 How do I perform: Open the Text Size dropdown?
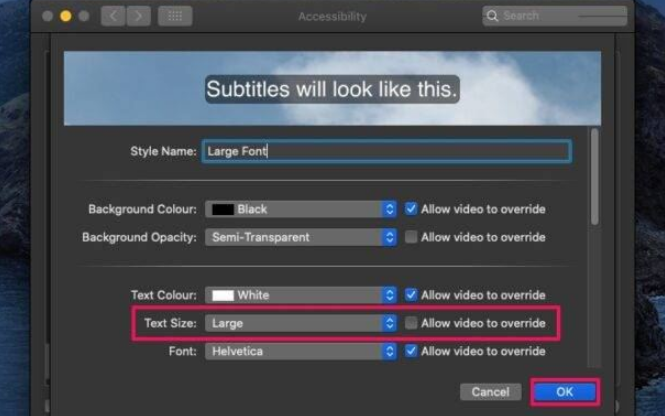click(x=301, y=323)
